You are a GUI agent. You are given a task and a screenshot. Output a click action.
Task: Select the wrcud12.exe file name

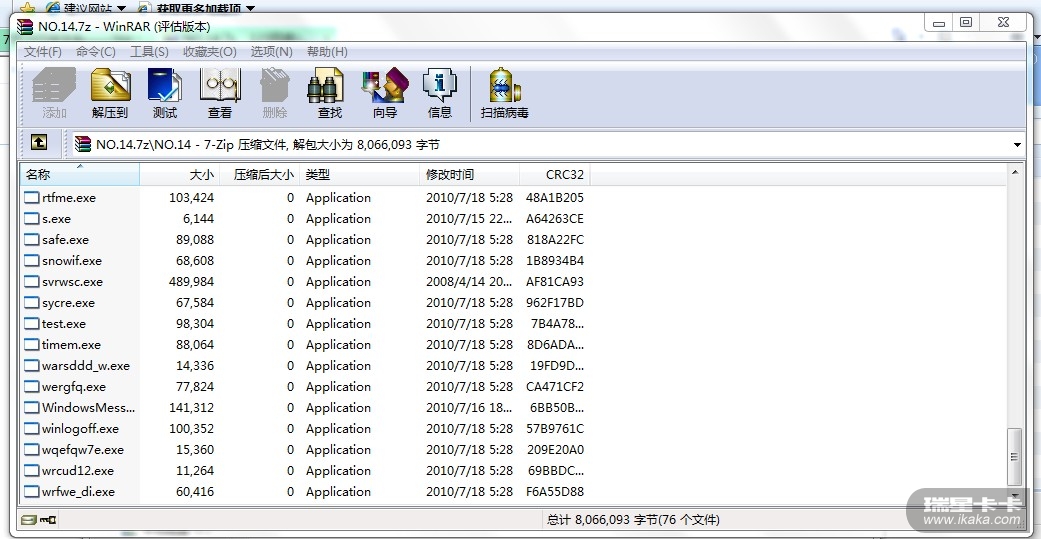78,471
